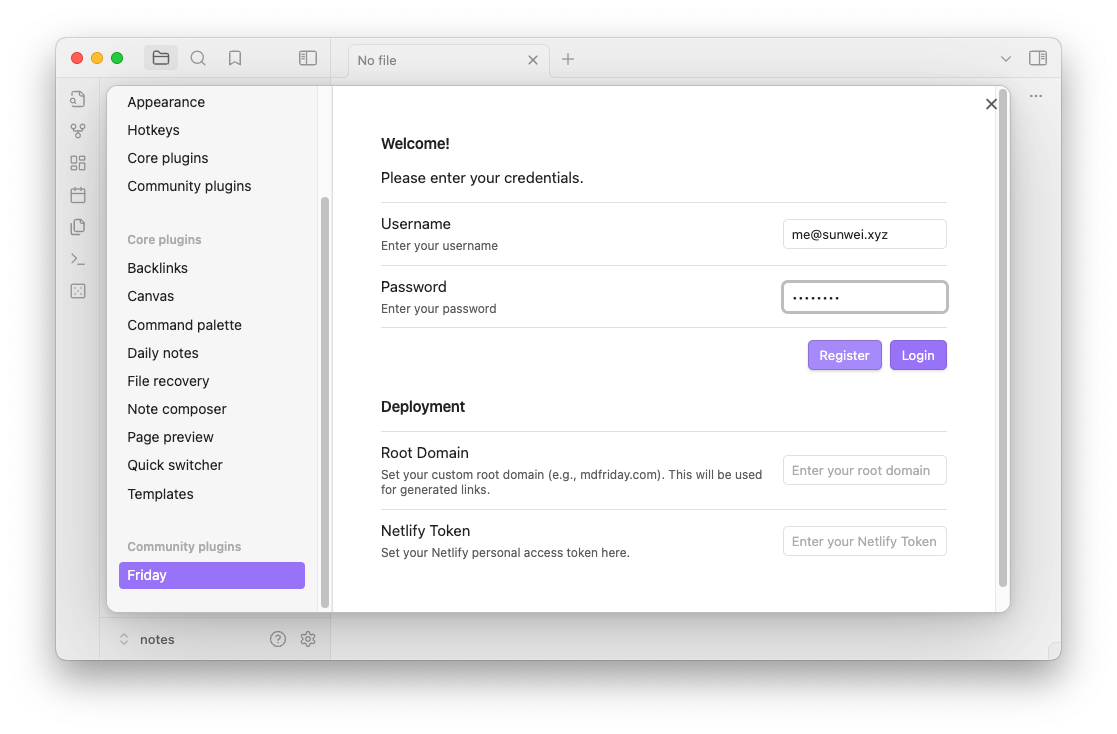
Task: Expand the tab list chevron
Action: click(x=1006, y=58)
